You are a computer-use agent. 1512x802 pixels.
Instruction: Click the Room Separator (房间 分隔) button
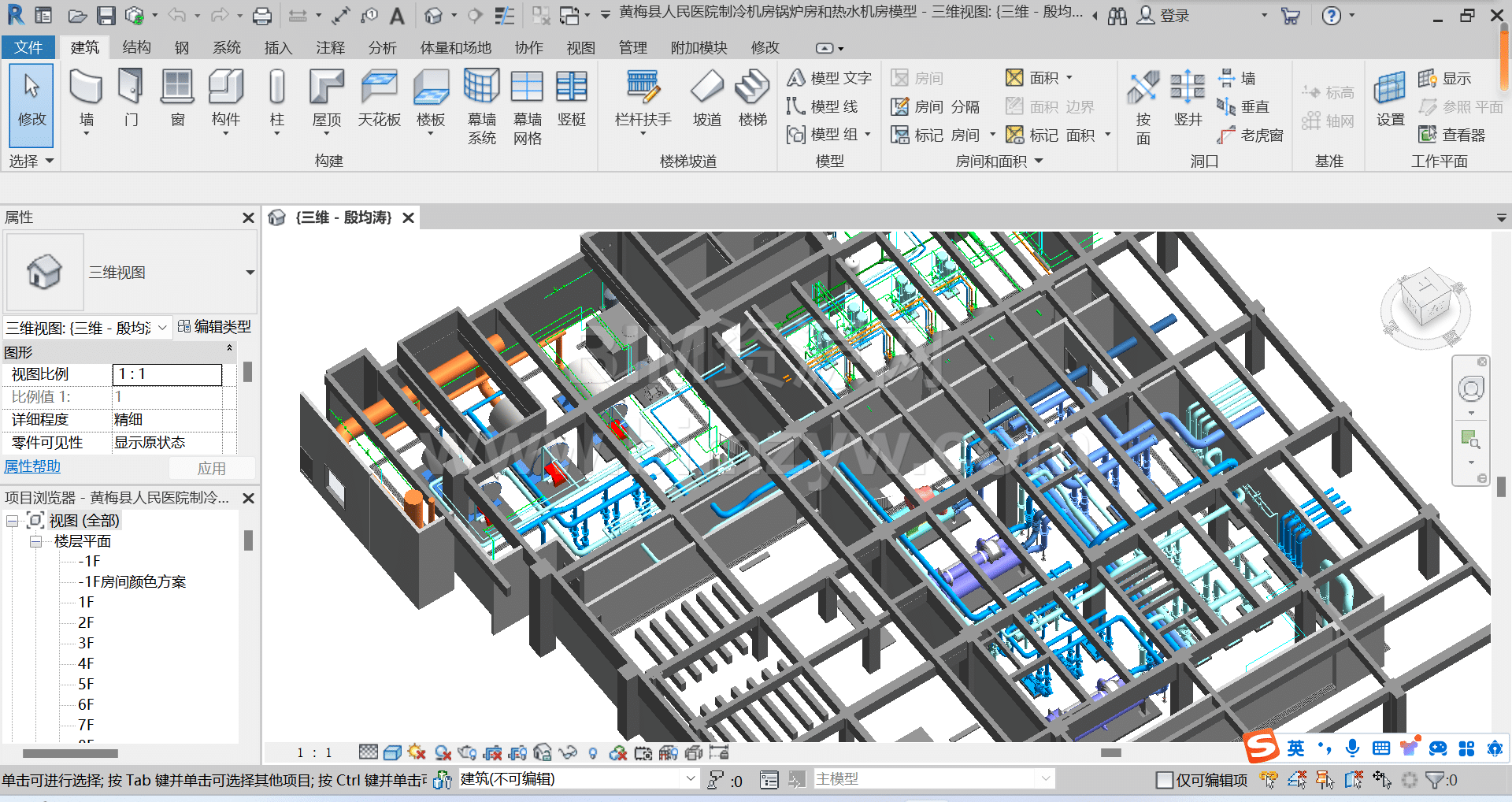coord(936,106)
